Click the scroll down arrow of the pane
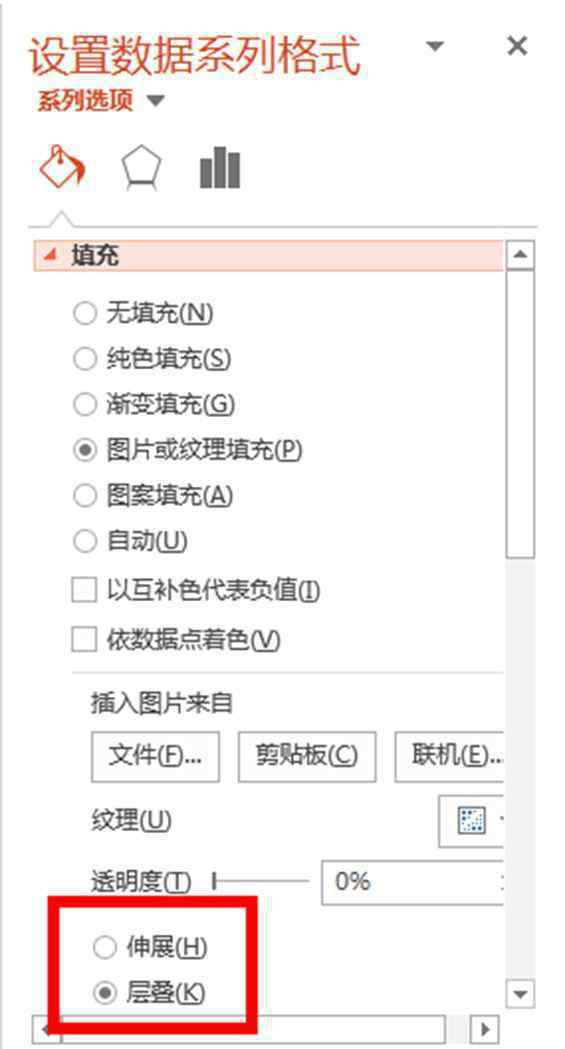The image size is (565, 1049). pos(521,991)
